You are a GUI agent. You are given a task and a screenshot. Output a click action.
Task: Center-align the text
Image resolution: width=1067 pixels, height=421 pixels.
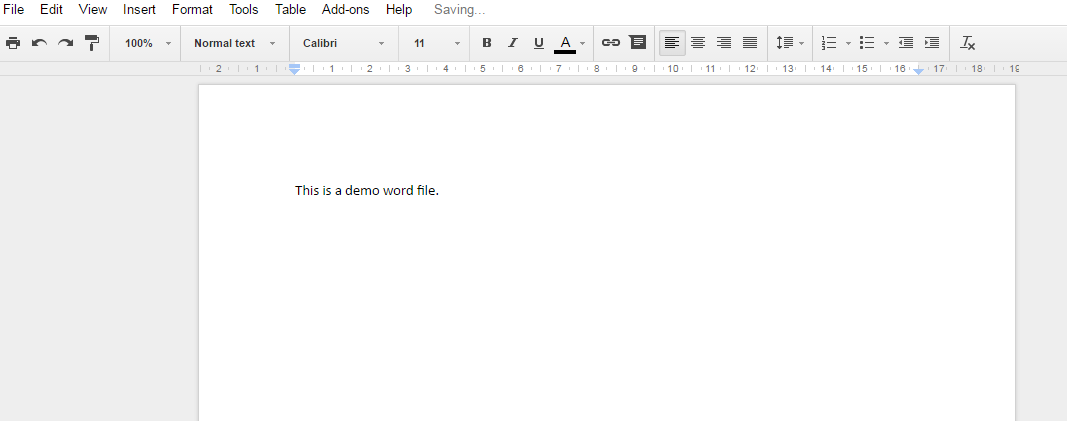pos(697,43)
